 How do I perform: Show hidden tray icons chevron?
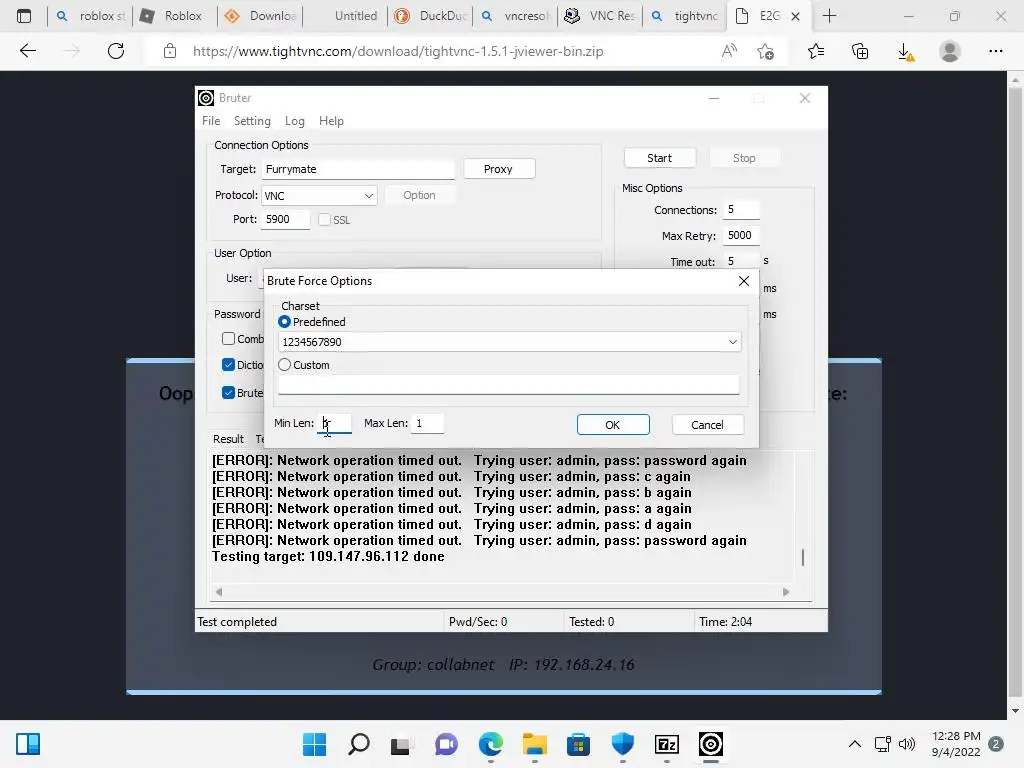coord(854,744)
